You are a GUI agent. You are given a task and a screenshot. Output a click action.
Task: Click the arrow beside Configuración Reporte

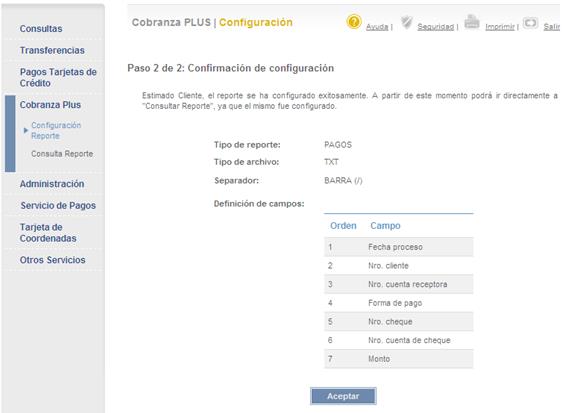pos(25,130)
